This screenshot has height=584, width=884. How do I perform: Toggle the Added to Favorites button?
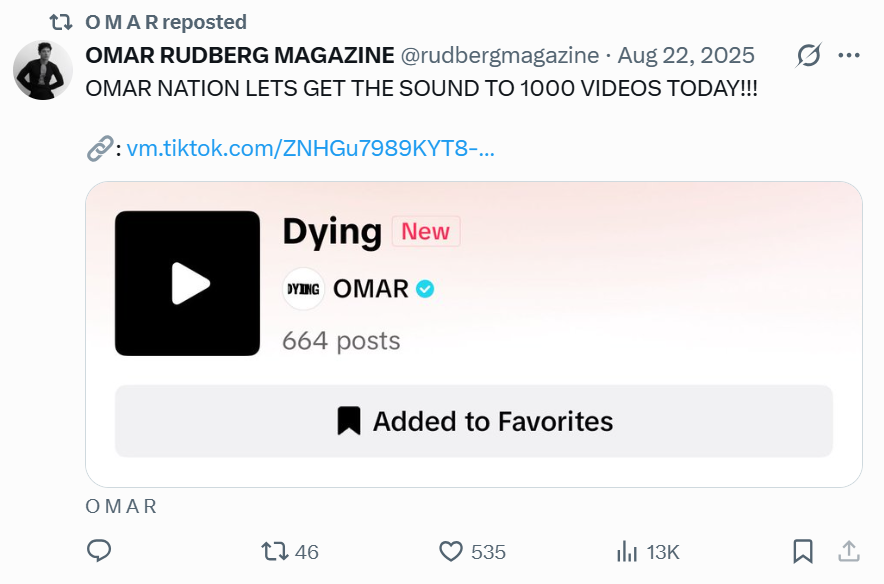pos(474,421)
